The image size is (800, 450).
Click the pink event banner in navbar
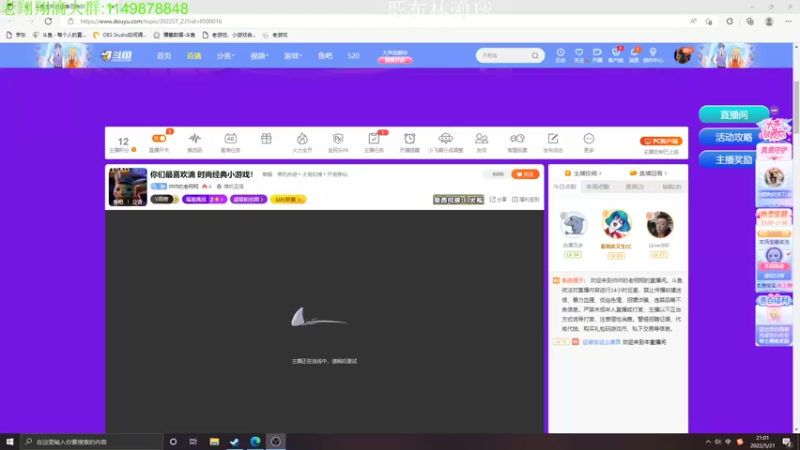pos(395,56)
